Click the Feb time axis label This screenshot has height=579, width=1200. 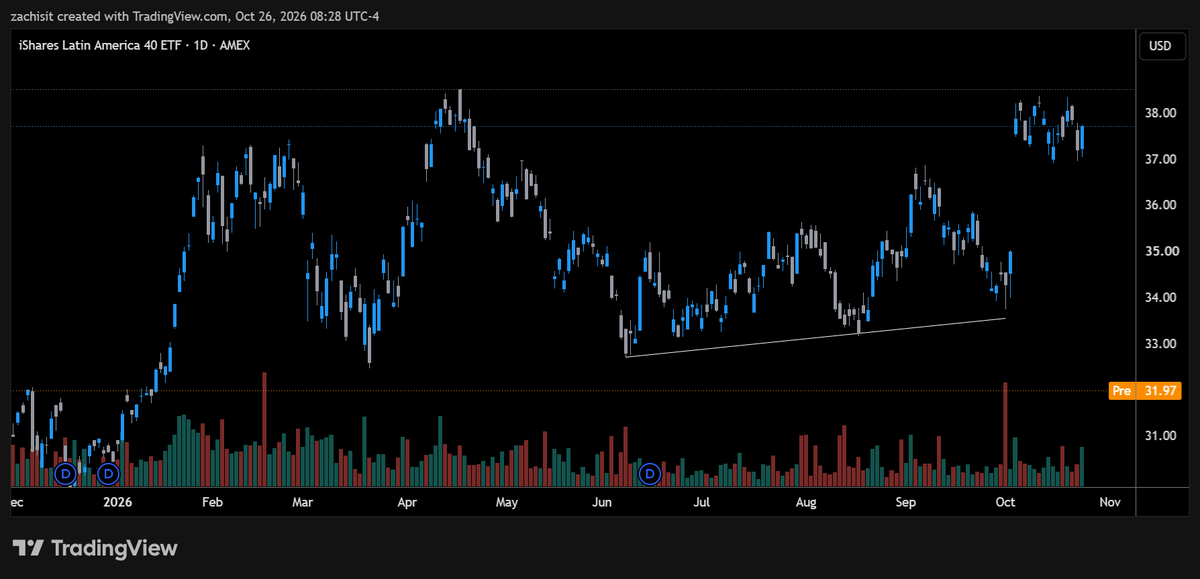pos(211,502)
